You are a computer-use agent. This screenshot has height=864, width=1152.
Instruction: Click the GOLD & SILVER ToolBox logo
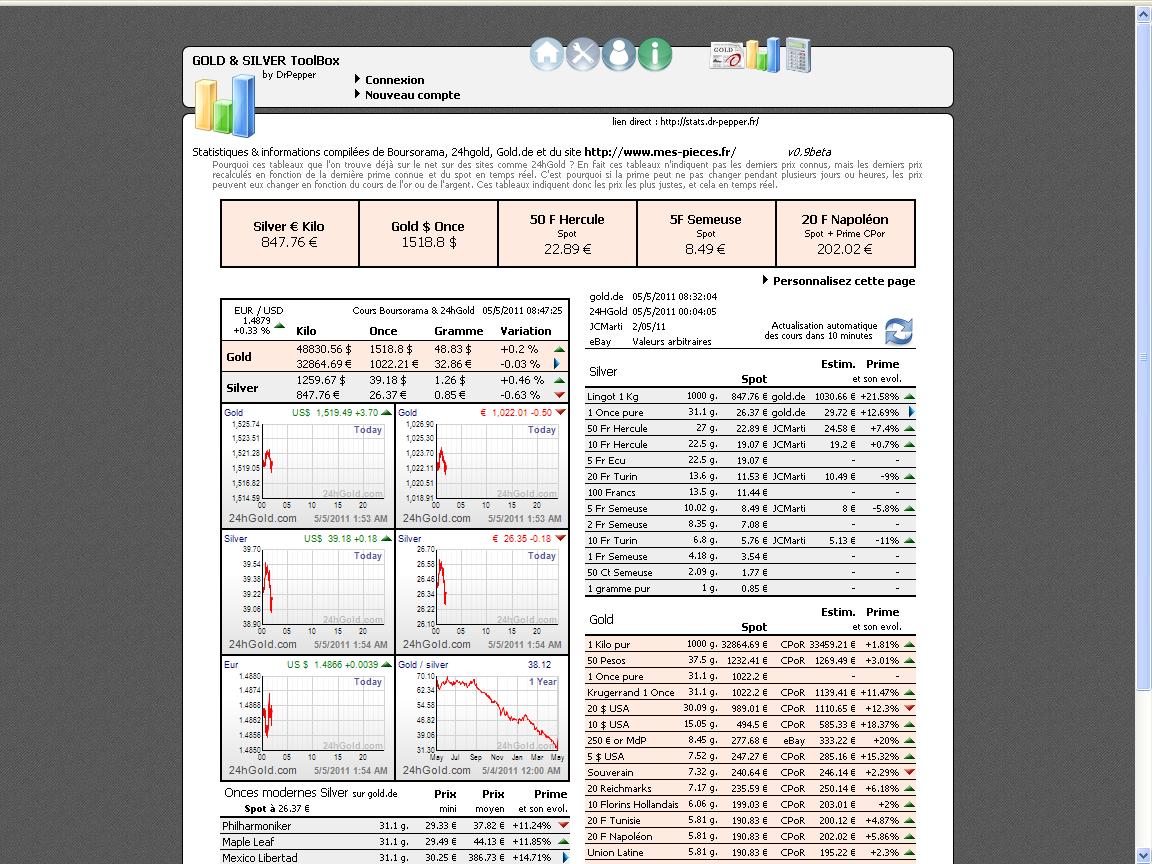225,103
